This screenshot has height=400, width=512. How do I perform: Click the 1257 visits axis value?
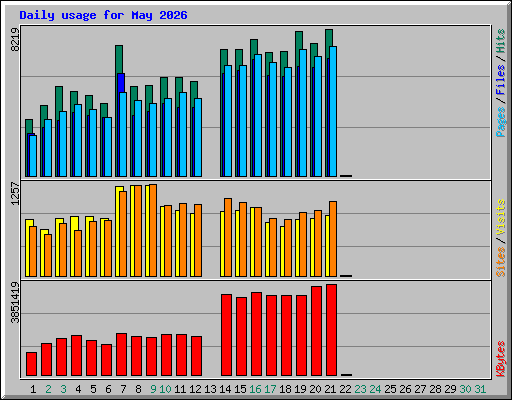(x=15, y=193)
